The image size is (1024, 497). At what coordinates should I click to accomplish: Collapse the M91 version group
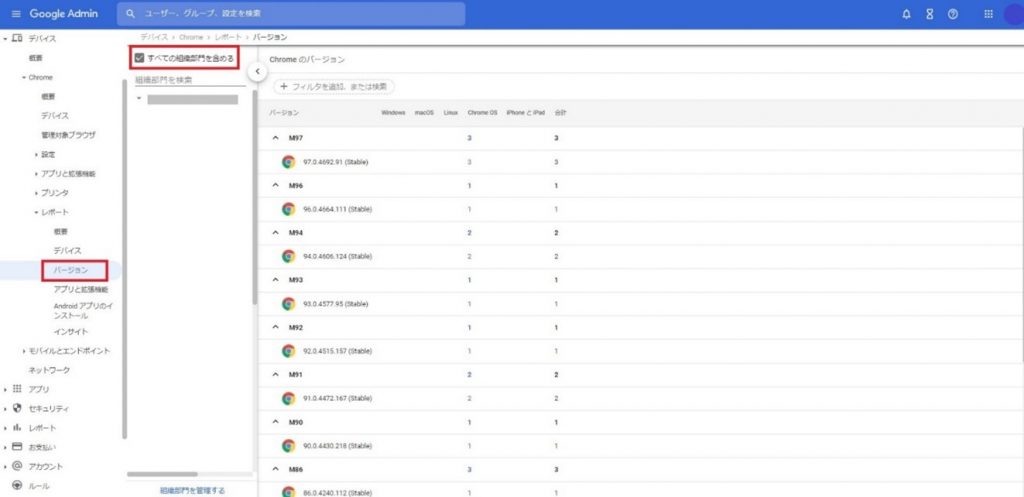(276, 375)
